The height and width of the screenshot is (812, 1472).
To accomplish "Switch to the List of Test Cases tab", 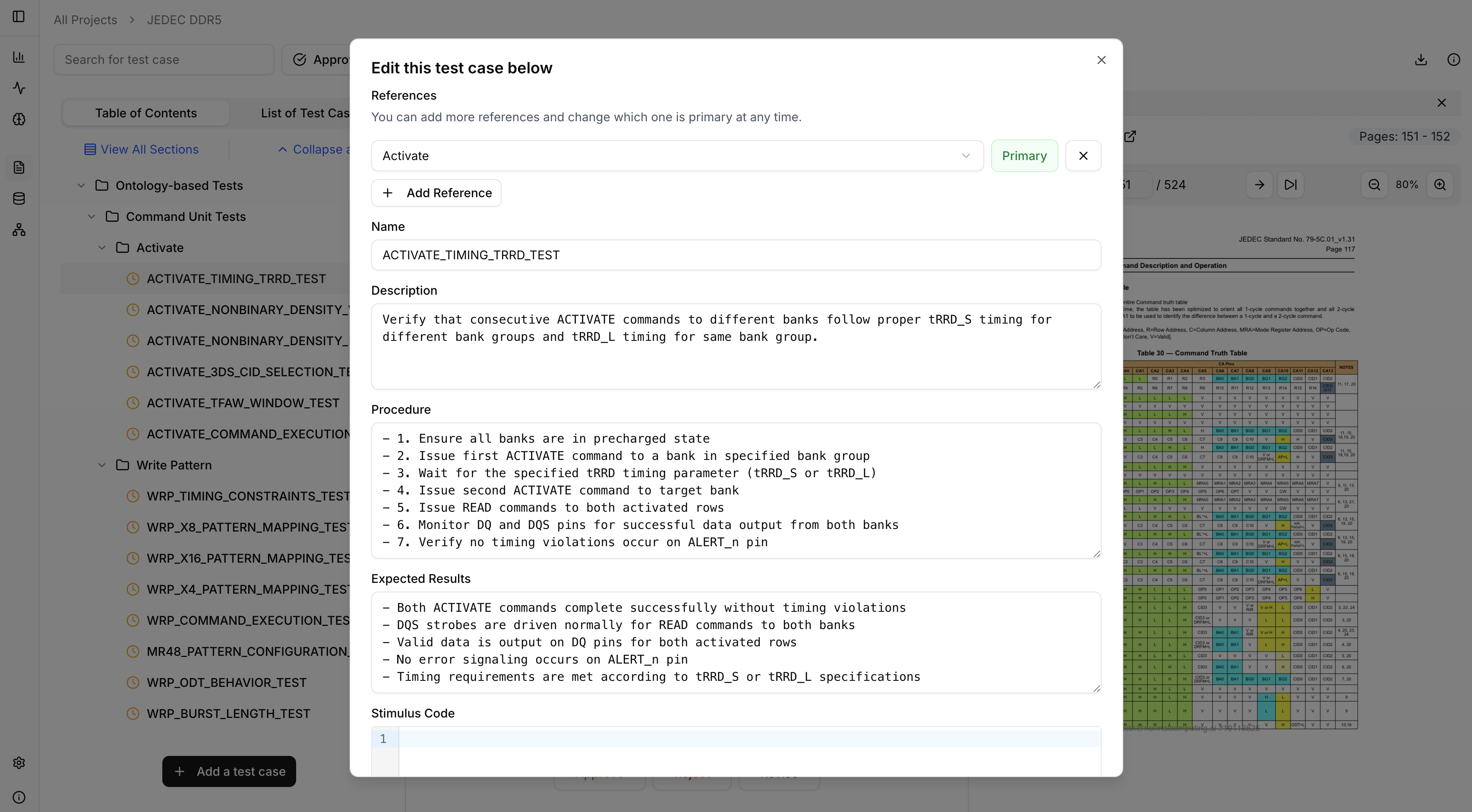I will [x=305, y=113].
